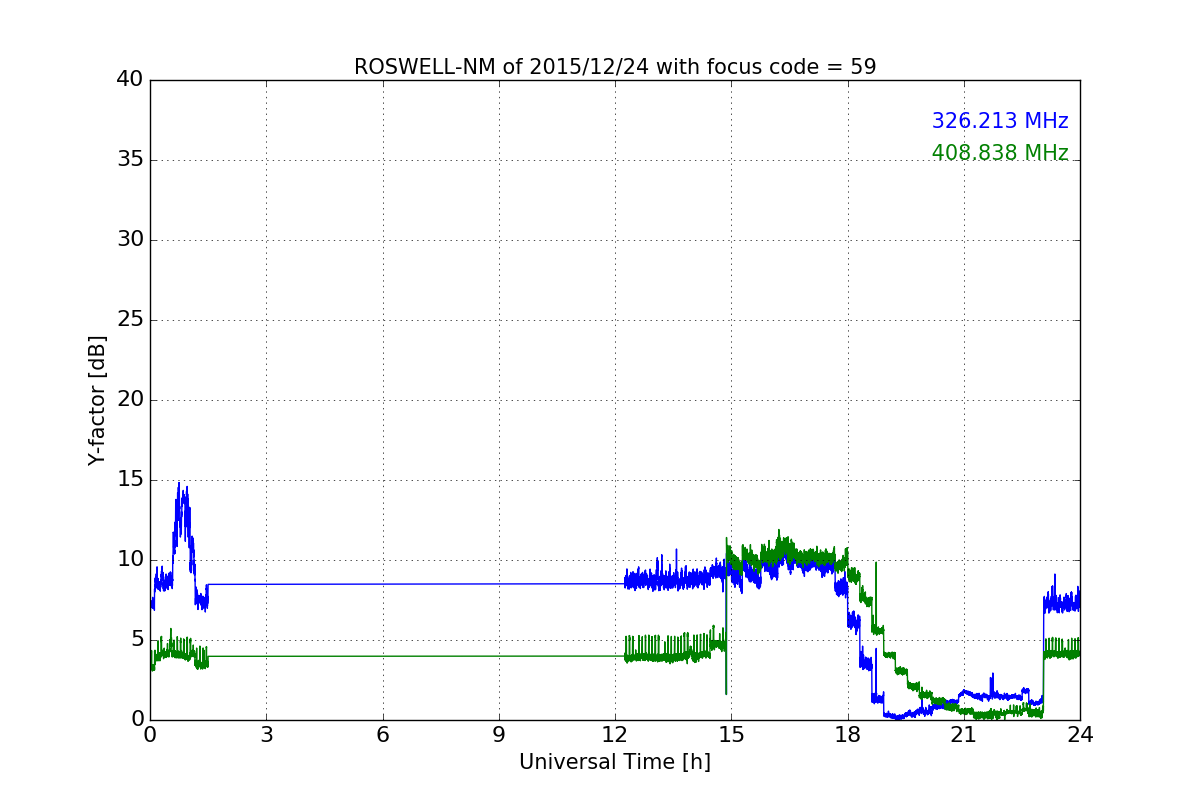Click the x-axis tick label 18
The width and height of the screenshot is (1200, 800).
coord(848,735)
